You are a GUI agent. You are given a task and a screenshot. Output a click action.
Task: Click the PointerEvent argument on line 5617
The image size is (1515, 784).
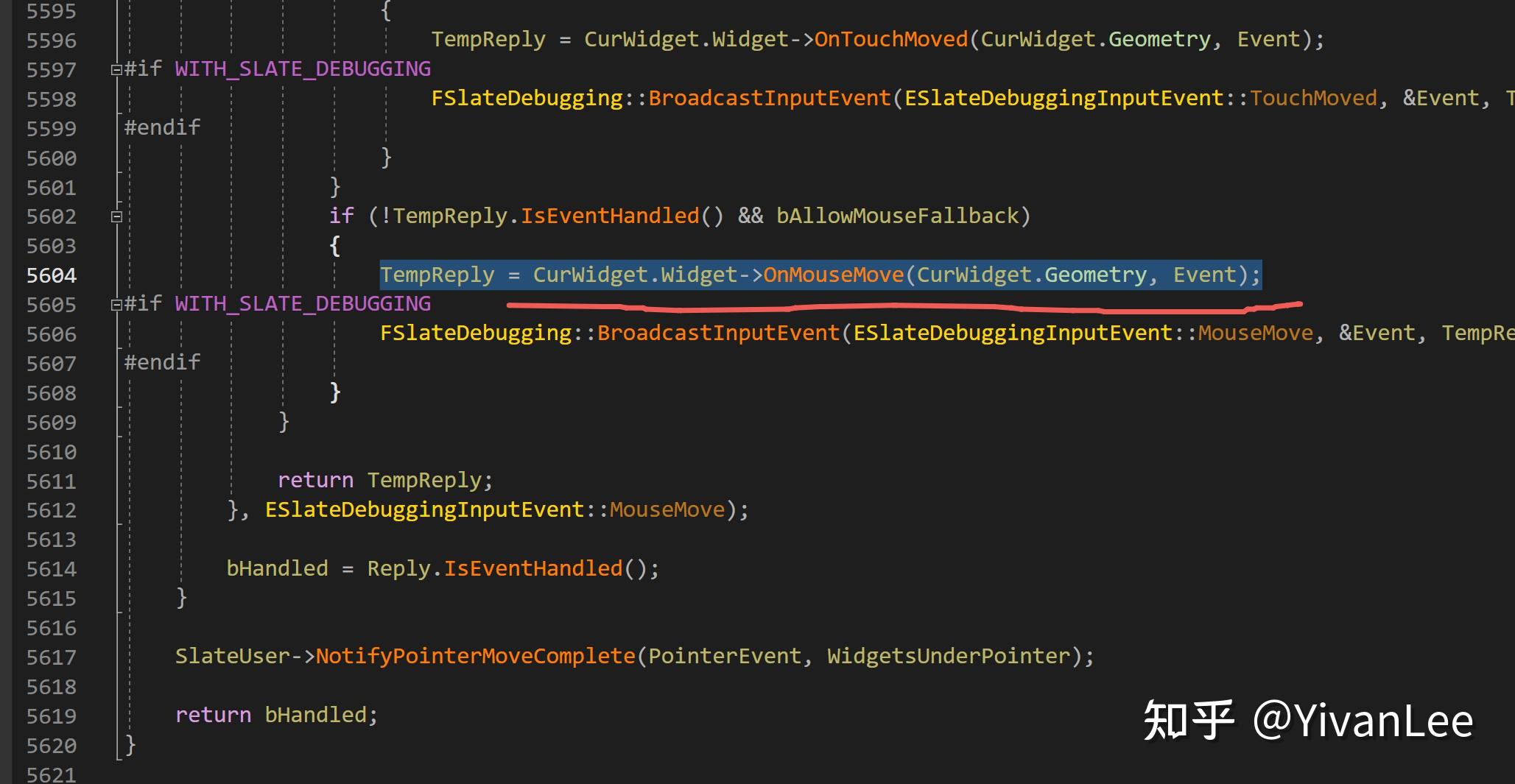pyautogui.click(x=725, y=657)
